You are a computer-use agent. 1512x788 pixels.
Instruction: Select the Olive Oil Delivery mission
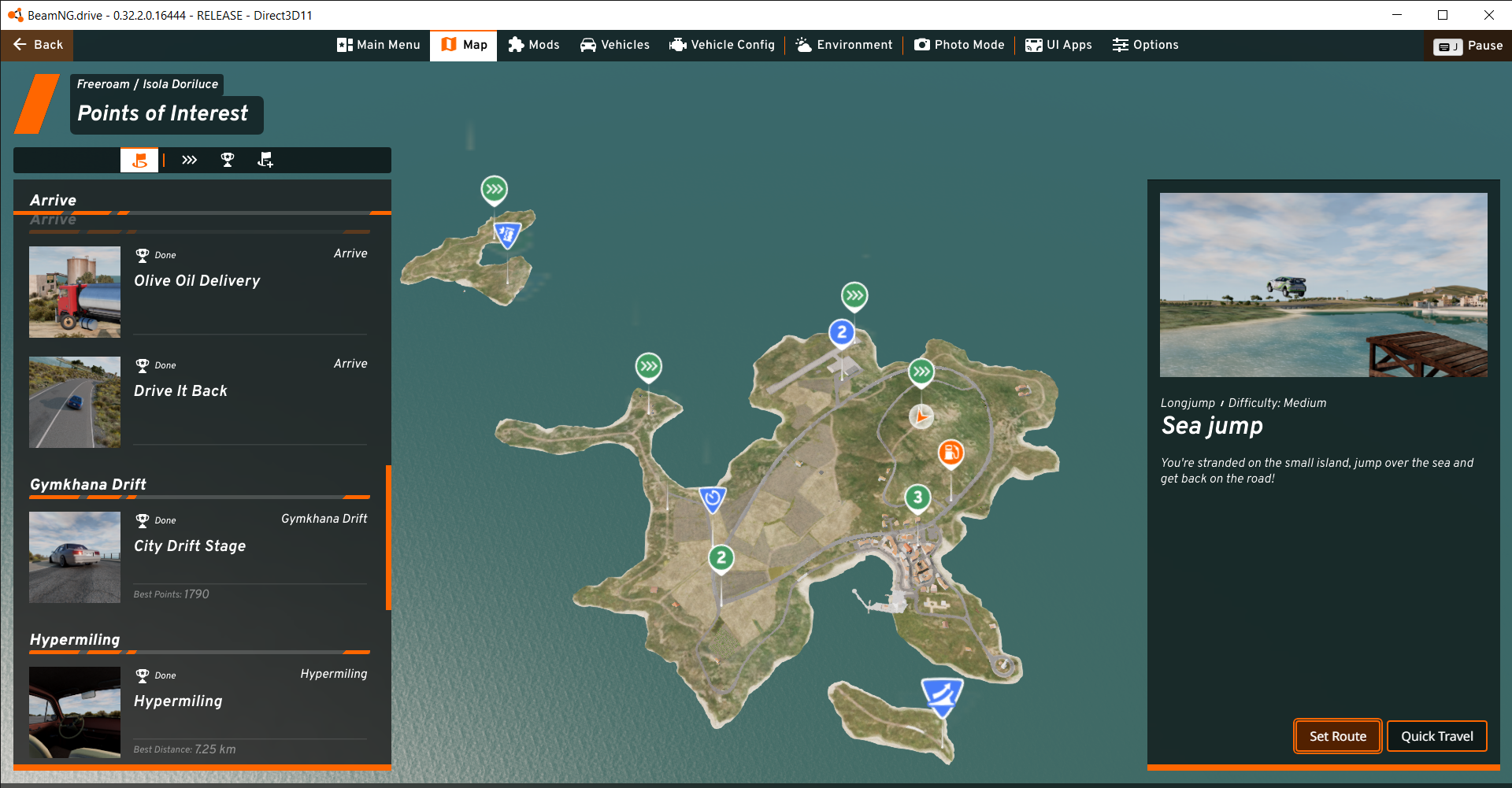click(198, 291)
